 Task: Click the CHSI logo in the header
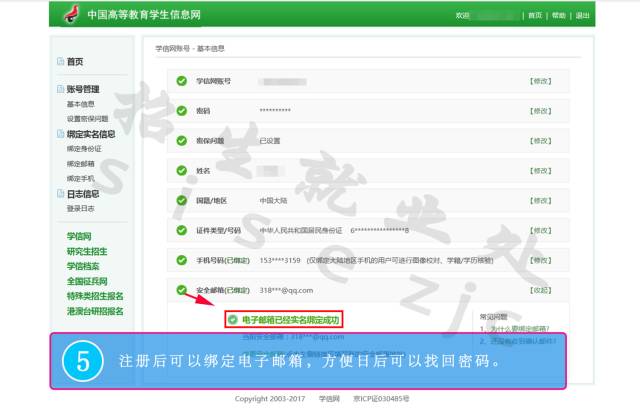pyautogui.click(x=70, y=15)
